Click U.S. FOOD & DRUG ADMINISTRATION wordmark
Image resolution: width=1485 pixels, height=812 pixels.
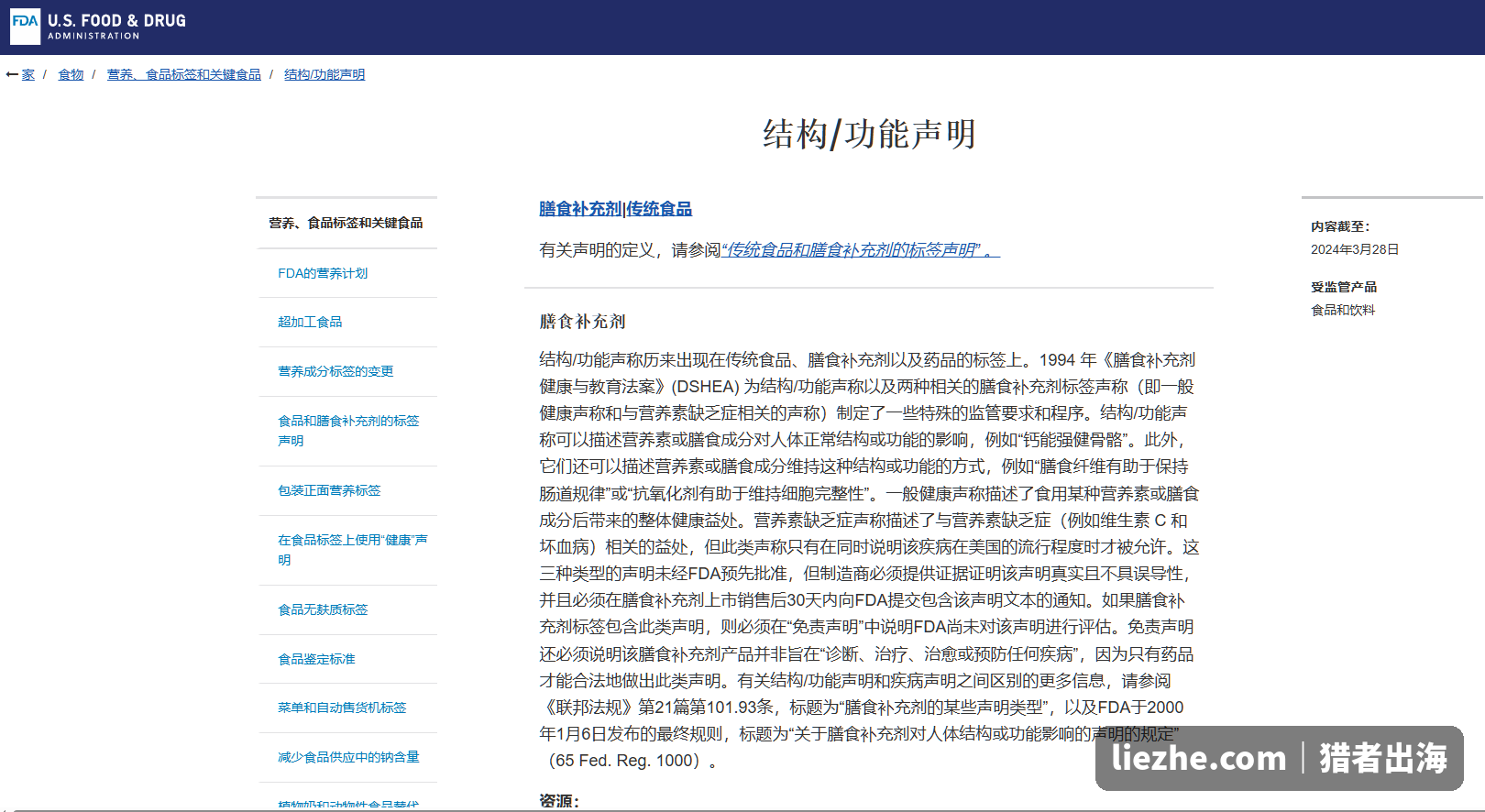coord(116,27)
